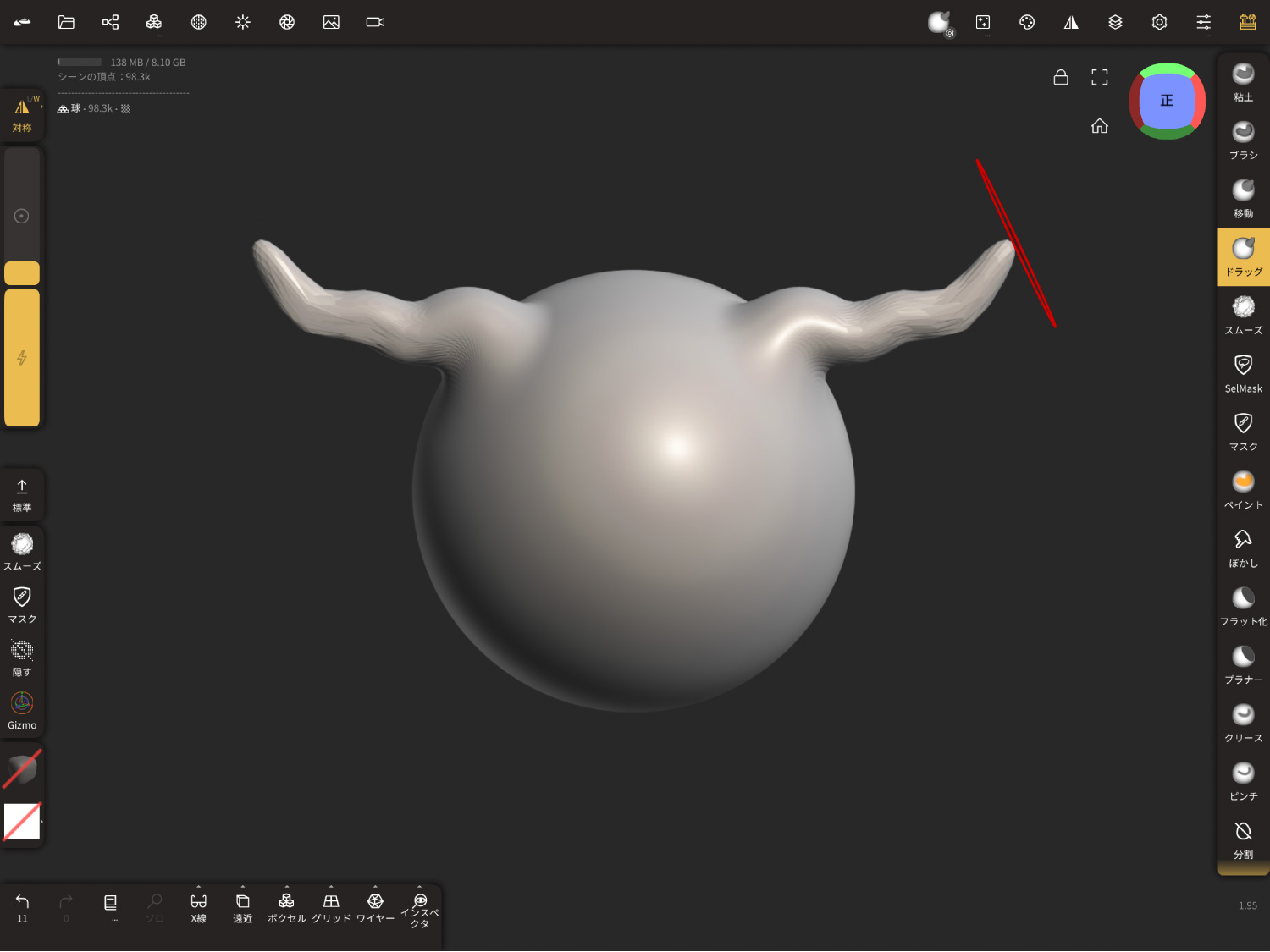Viewport: 1270px width, 952px height.
Task: Select the 移動 (Move) tool
Action: 1243,199
